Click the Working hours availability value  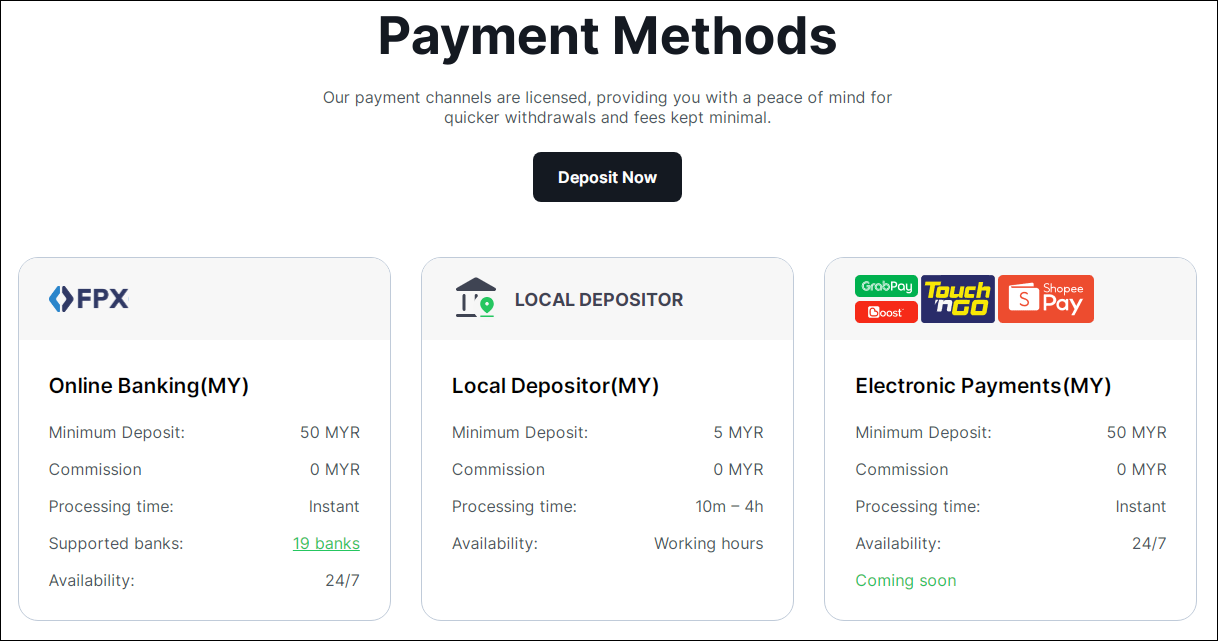point(709,543)
